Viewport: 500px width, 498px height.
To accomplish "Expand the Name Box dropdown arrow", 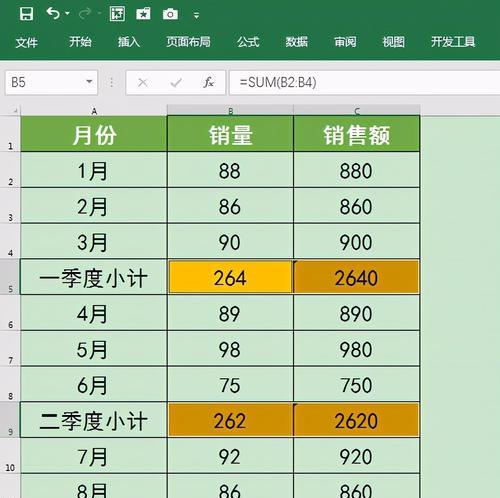I will tap(89, 82).
